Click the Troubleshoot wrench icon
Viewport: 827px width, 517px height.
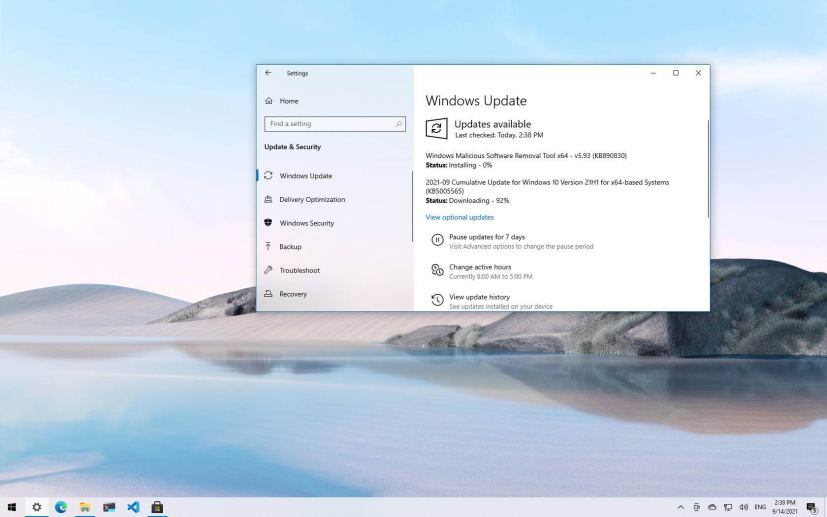pyautogui.click(x=268, y=270)
